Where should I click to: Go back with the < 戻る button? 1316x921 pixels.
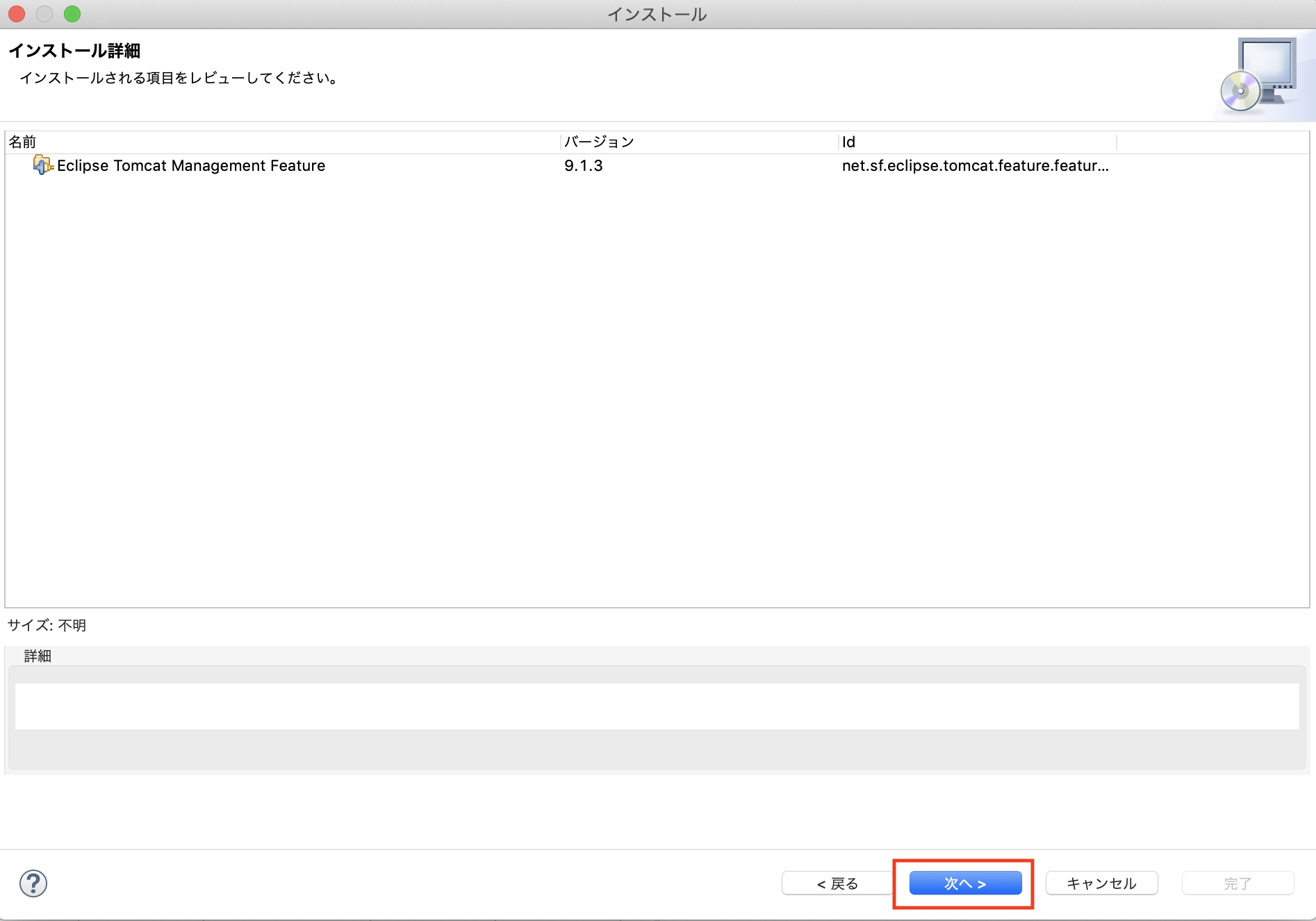click(x=837, y=883)
